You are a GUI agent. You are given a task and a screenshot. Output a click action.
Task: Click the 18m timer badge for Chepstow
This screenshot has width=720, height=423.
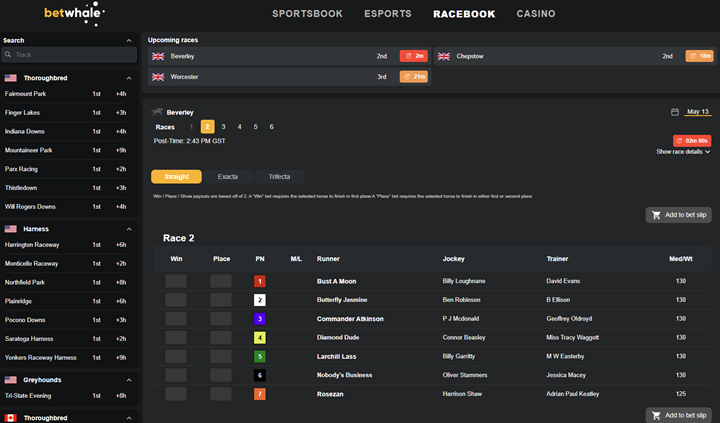[x=700, y=56]
